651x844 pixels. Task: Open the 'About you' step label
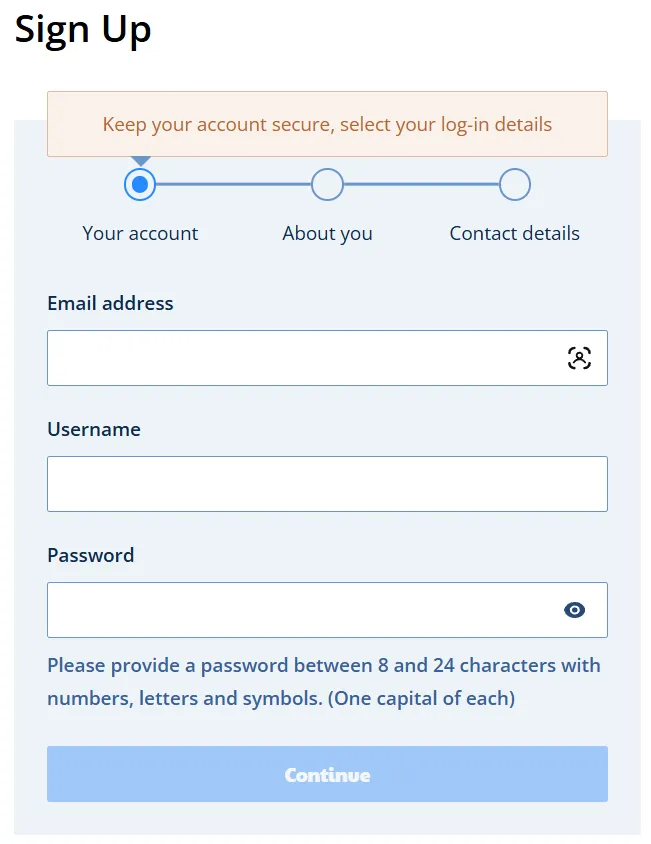pos(327,233)
